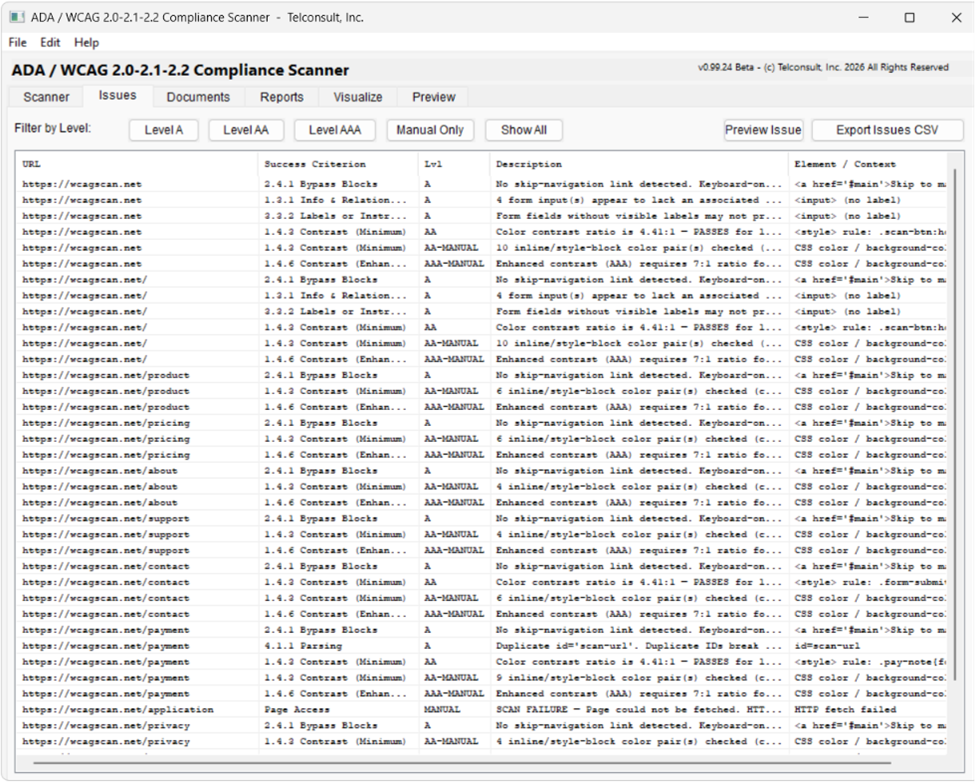Export Issues CSV

click(887, 130)
